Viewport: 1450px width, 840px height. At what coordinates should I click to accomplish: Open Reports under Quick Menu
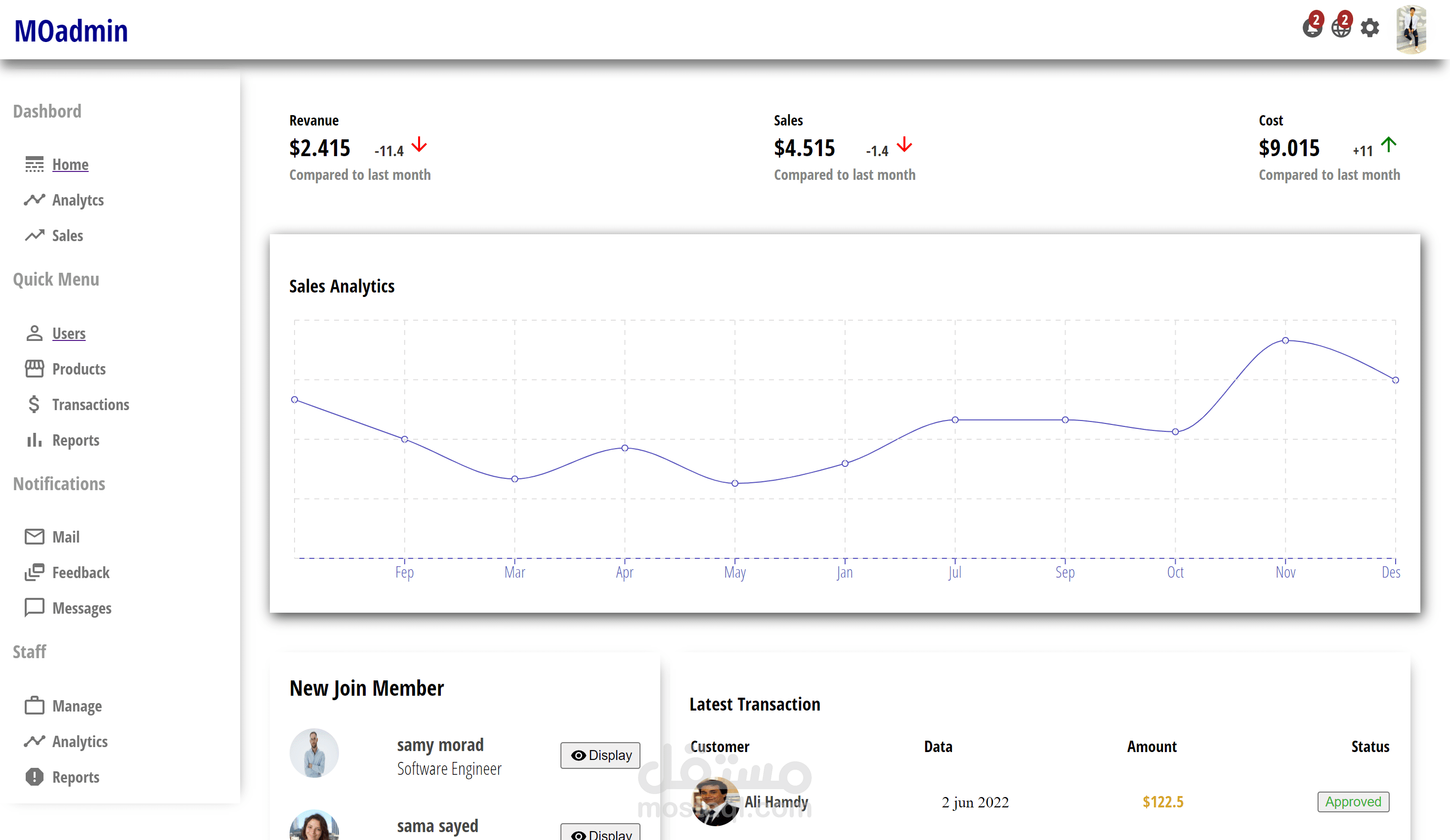click(76, 440)
